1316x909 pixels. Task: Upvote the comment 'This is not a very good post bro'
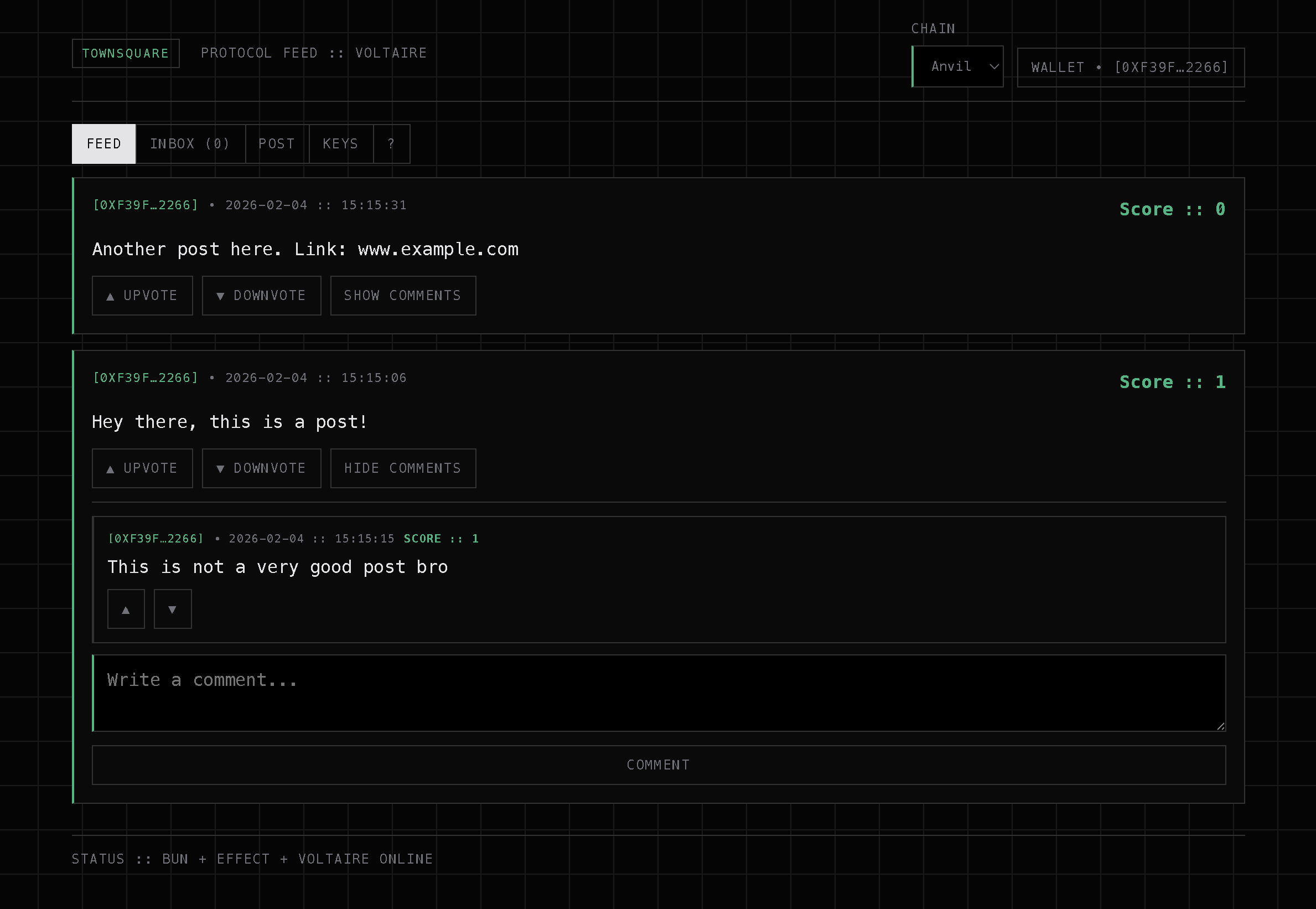tap(125, 608)
